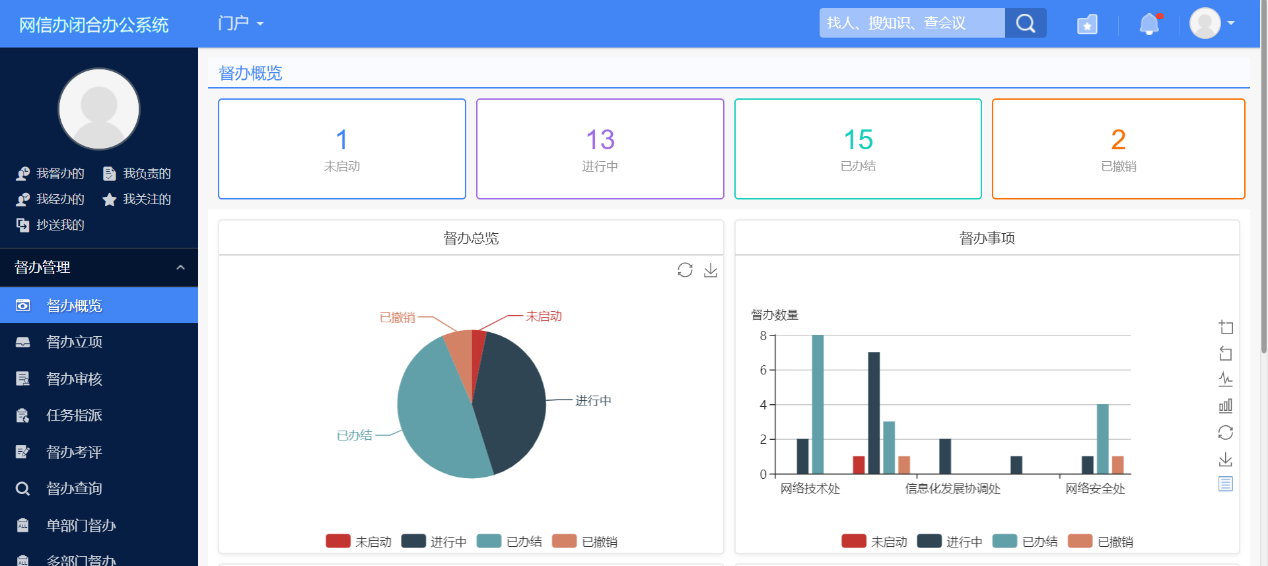1268x566 pixels.
Task: Click the 督办查询 magnifier icon
Action: [x=23, y=489]
